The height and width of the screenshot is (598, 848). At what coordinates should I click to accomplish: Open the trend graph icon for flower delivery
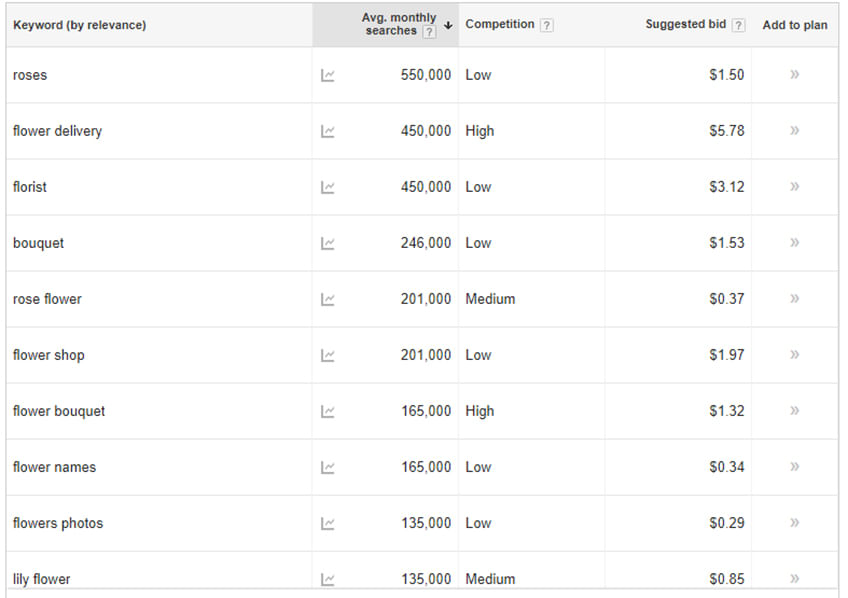coord(329,131)
